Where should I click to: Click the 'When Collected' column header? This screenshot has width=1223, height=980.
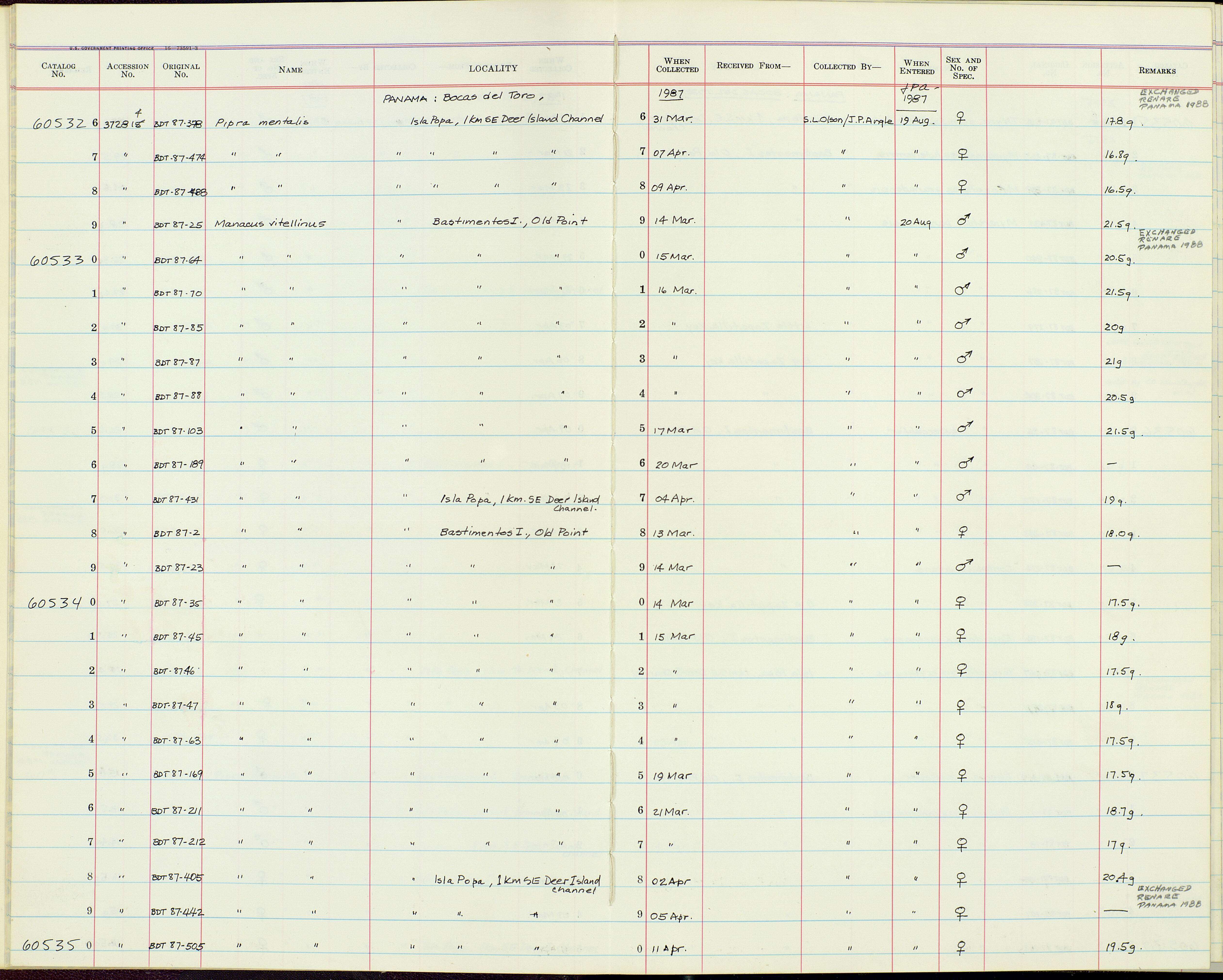click(677, 65)
